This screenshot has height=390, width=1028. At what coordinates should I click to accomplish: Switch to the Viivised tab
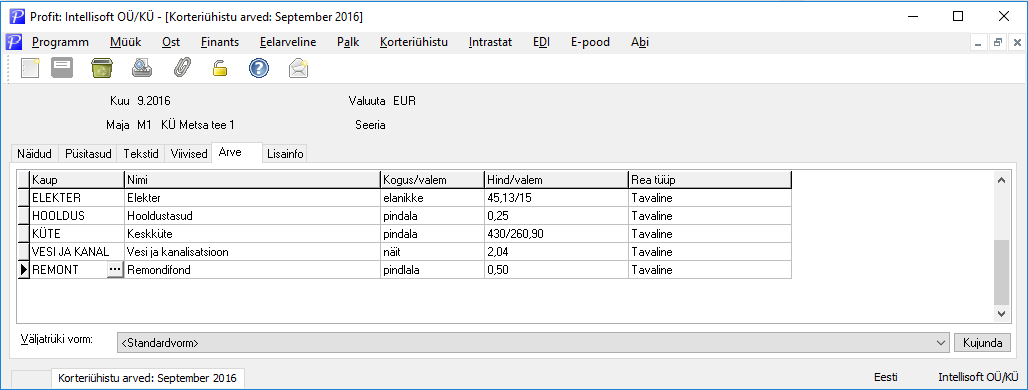tap(189, 154)
